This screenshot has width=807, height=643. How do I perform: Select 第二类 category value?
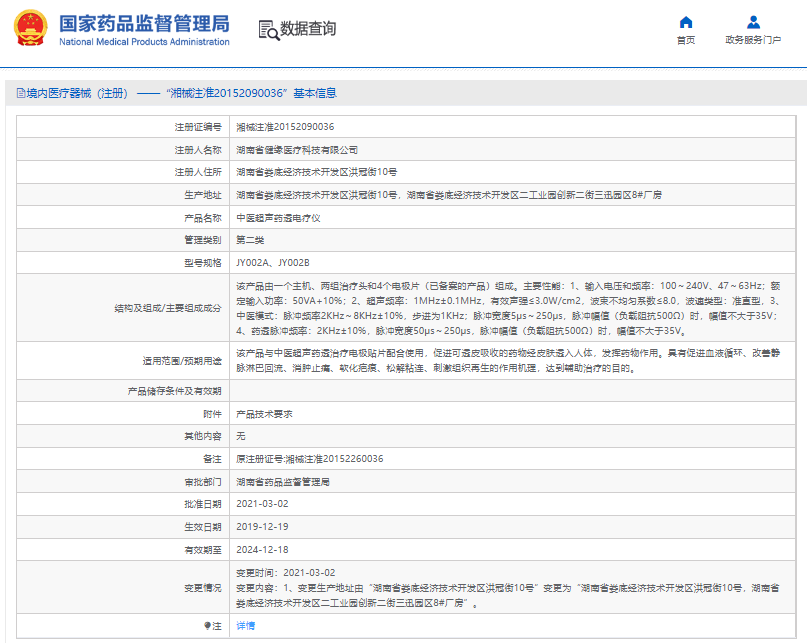pos(250,240)
